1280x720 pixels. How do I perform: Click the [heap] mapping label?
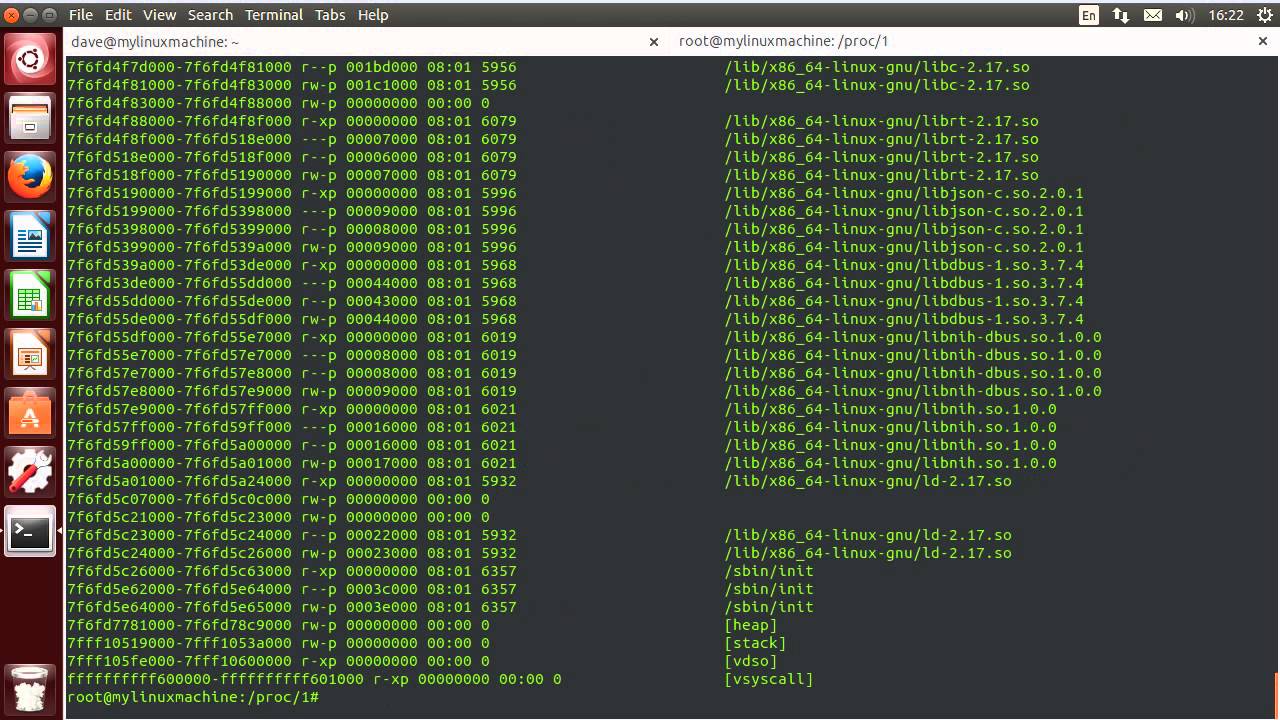coord(751,625)
